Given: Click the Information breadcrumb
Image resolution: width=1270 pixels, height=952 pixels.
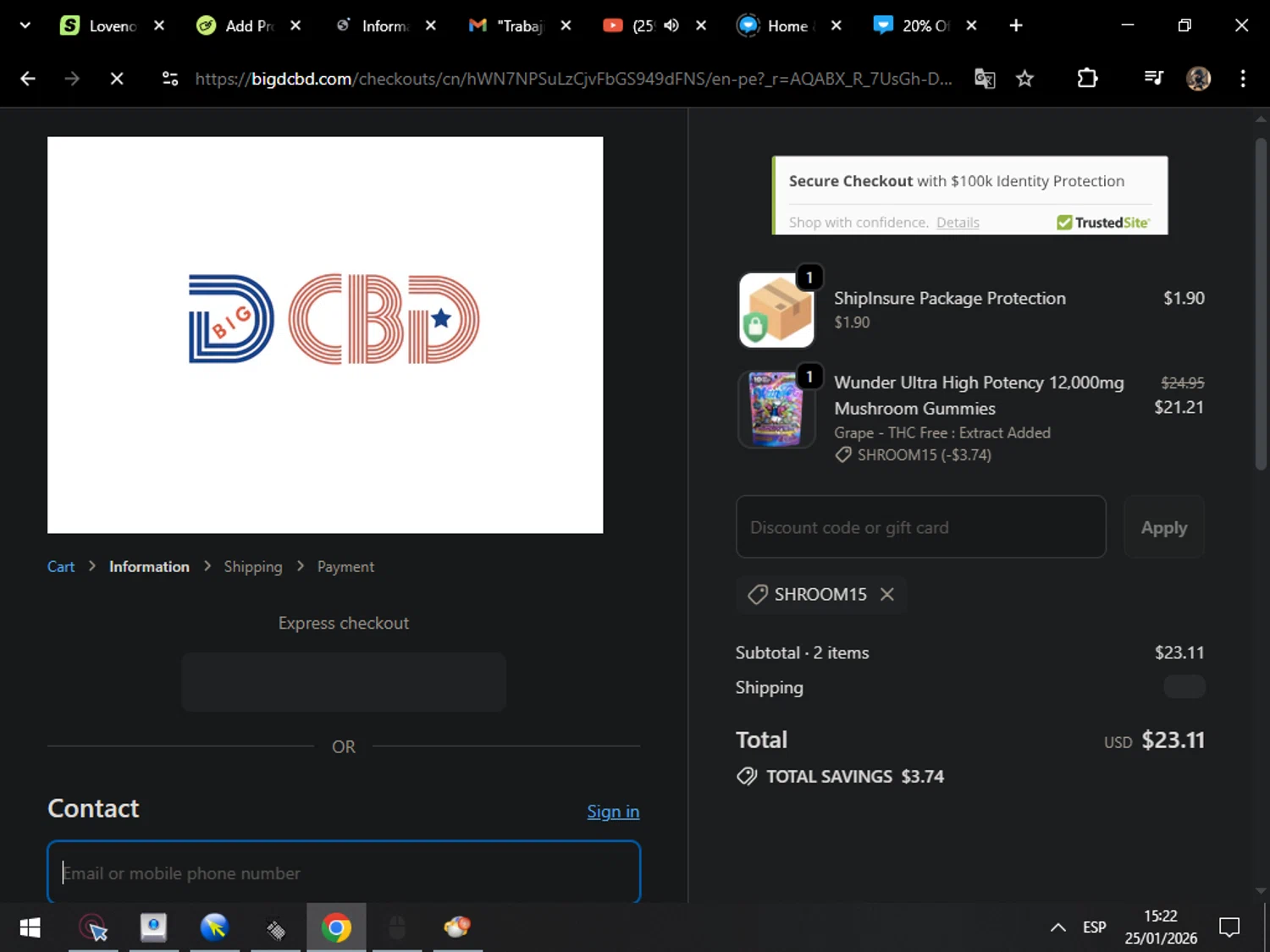Looking at the screenshot, I should [149, 566].
